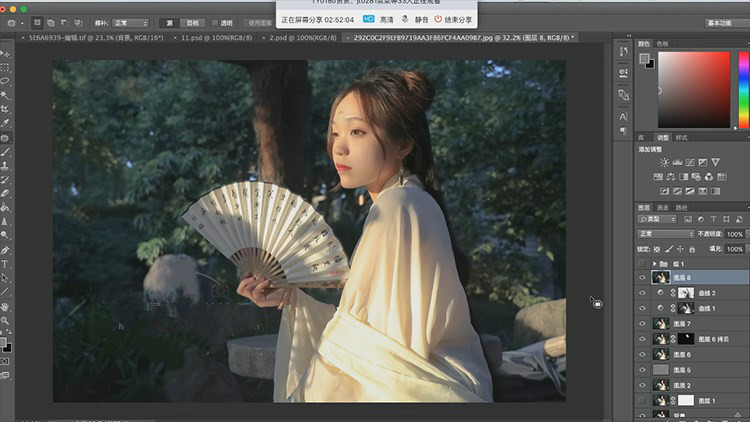
Task: Hide layer 图层 8
Action: tap(642, 278)
